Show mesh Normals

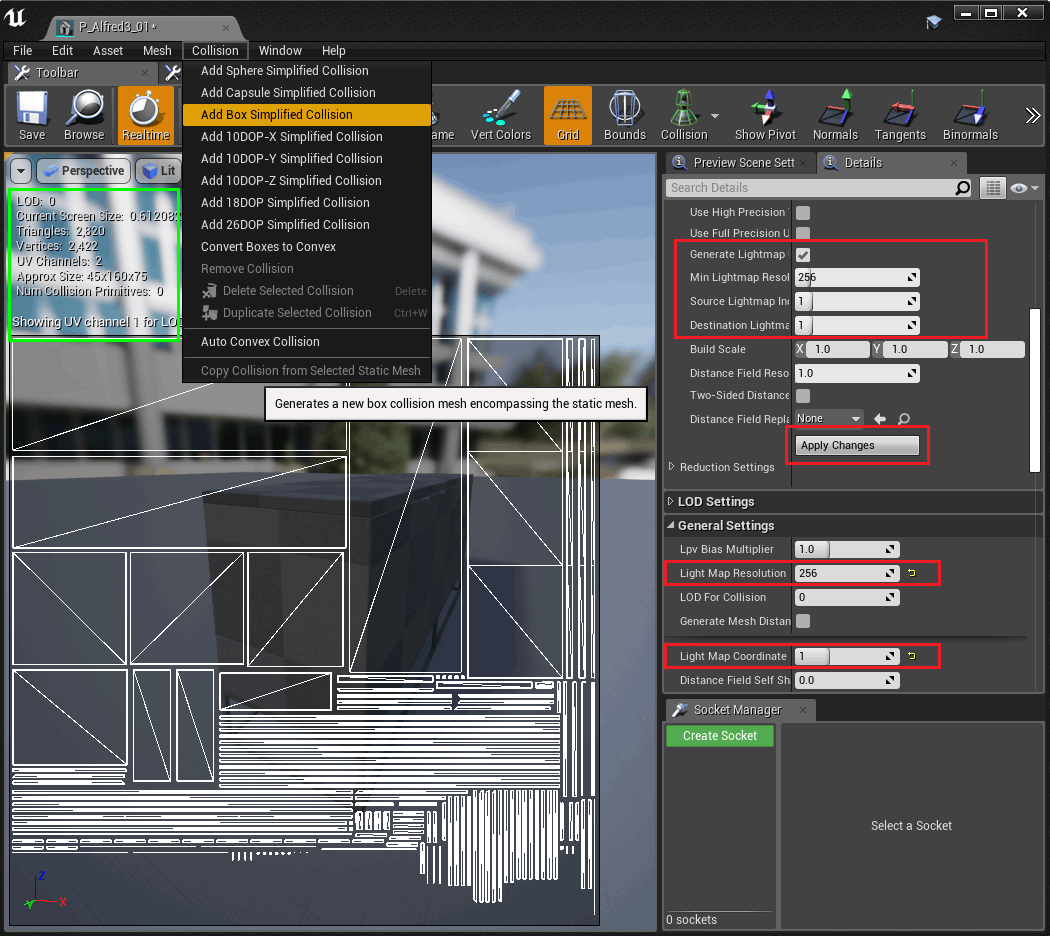(835, 115)
